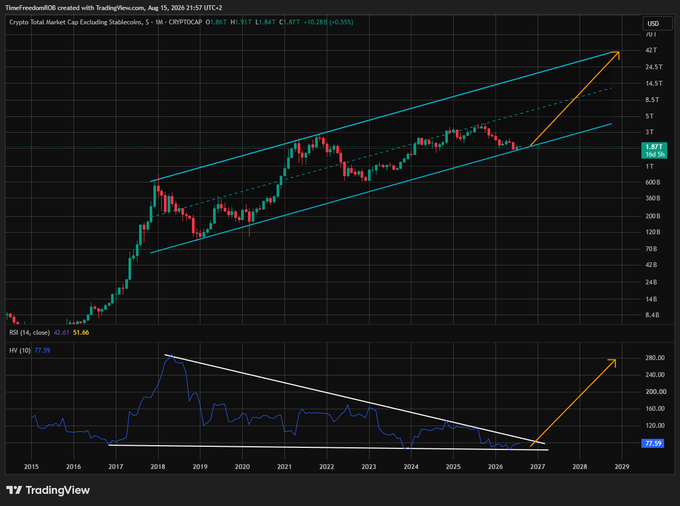This screenshot has width=680, height=506.
Task: Click the 240.00 HV axis label
Action: pos(655,375)
